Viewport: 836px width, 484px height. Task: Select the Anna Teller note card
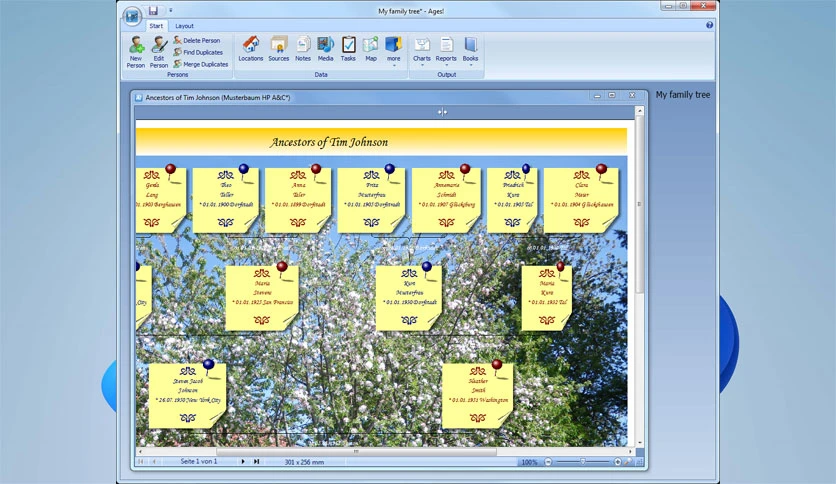click(x=298, y=200)
